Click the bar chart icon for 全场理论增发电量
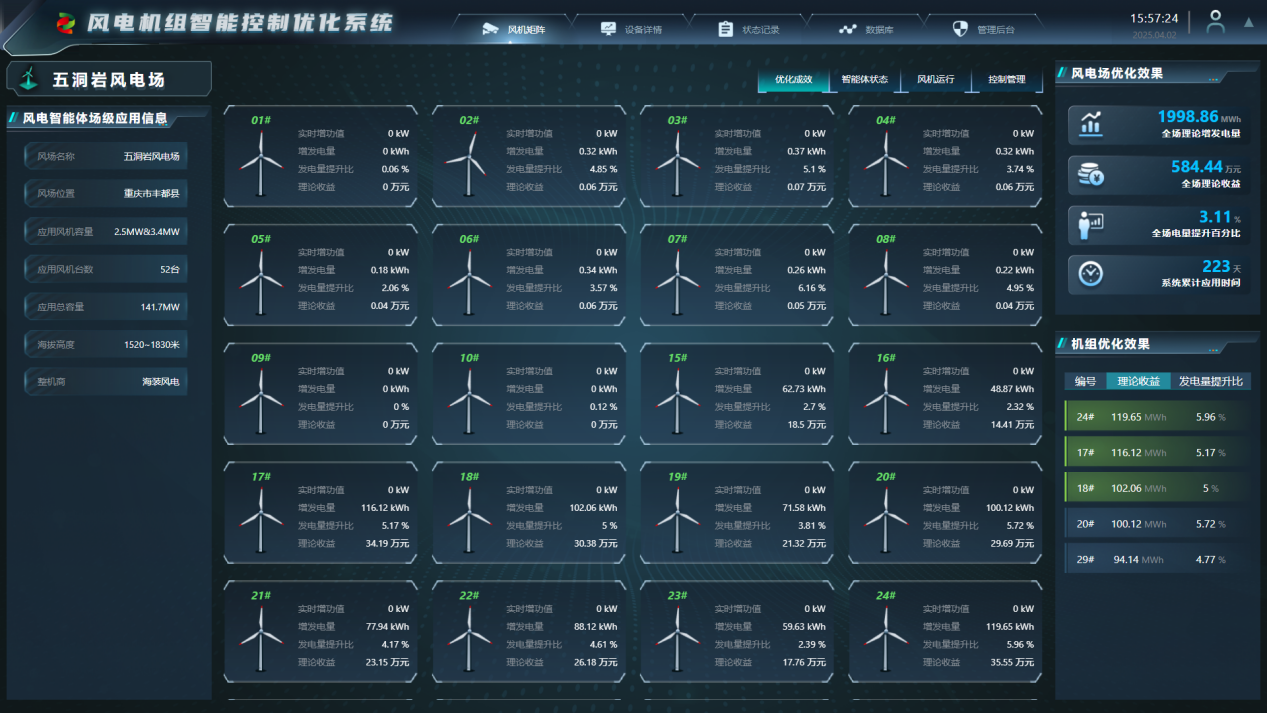The height and width of the screenshot is (713, 1267). pyautogui.click(x=1090, y=124)
